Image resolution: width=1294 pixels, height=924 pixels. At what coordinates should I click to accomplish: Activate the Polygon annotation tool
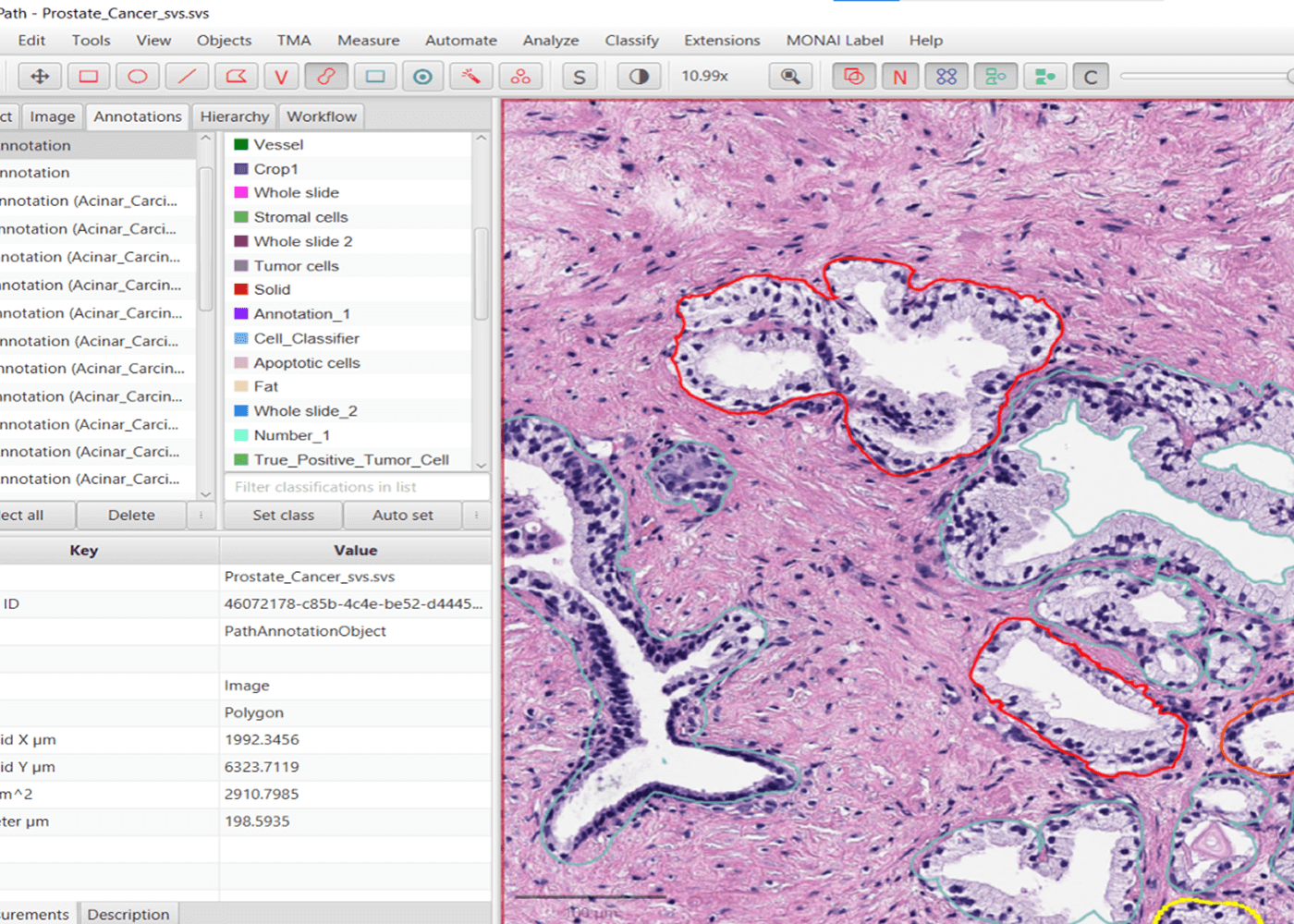pos(236,76)
